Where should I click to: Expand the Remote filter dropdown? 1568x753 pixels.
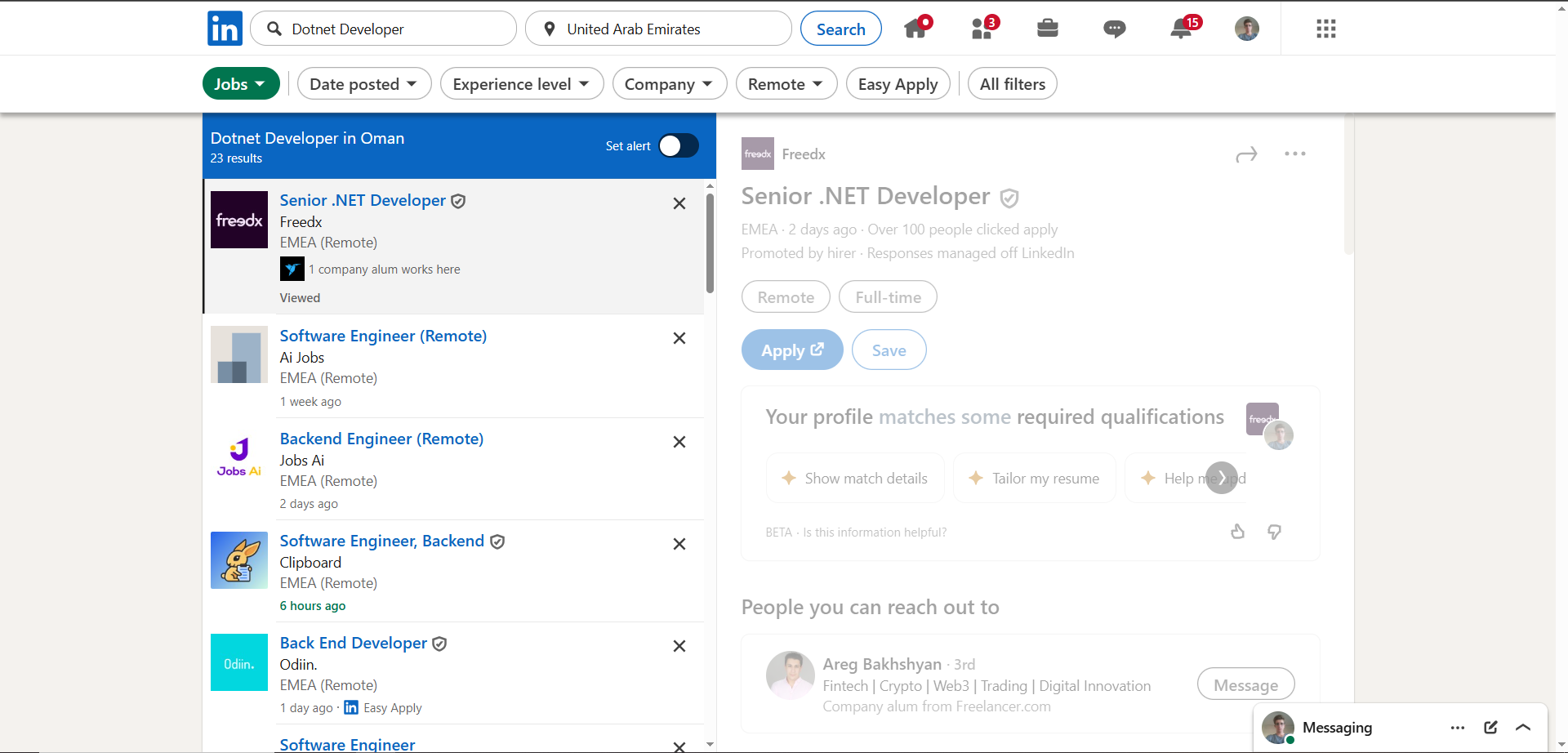click(786, 84)
